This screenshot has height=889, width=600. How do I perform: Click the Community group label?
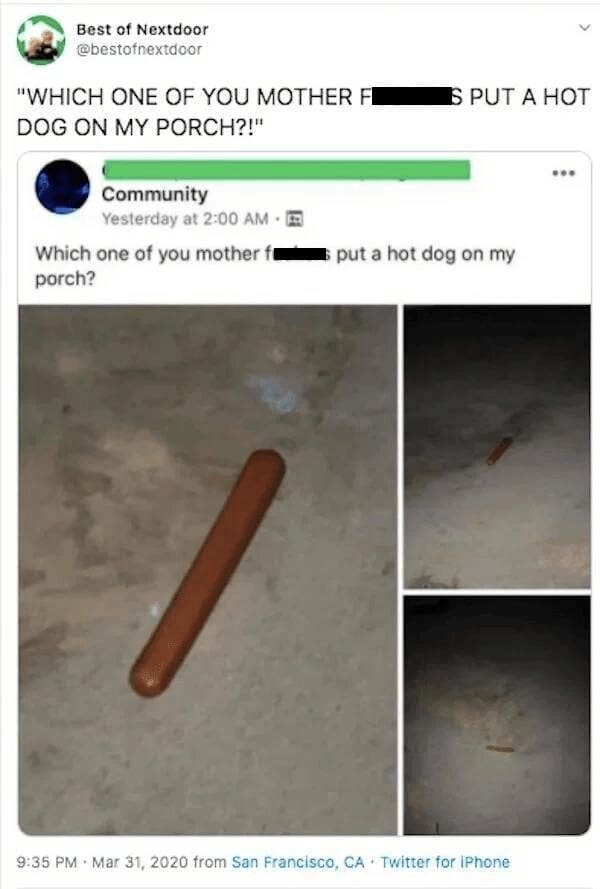coord(155,194)
